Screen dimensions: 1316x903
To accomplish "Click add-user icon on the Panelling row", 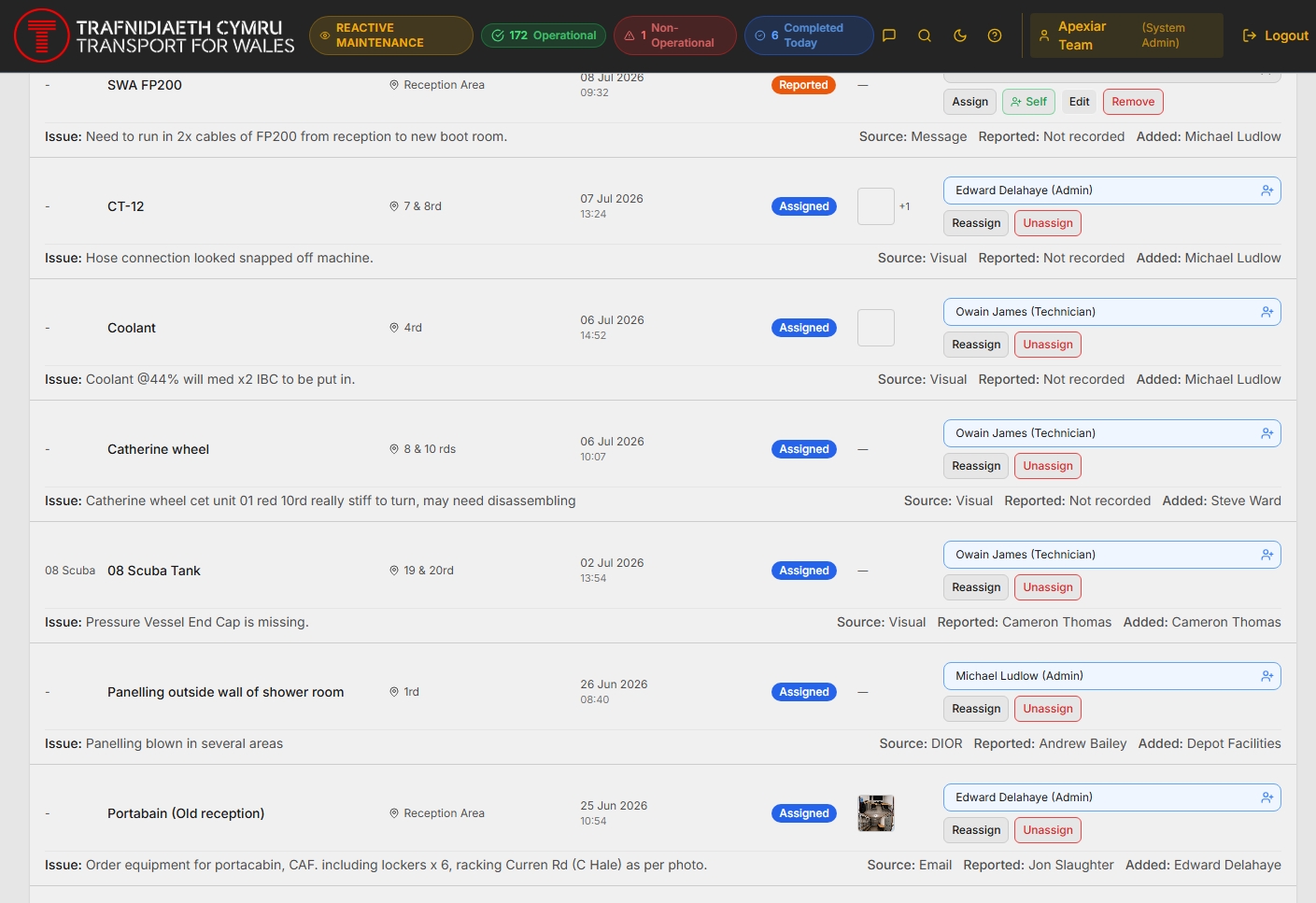I will pyautogui.click(x=1267, y=676).
